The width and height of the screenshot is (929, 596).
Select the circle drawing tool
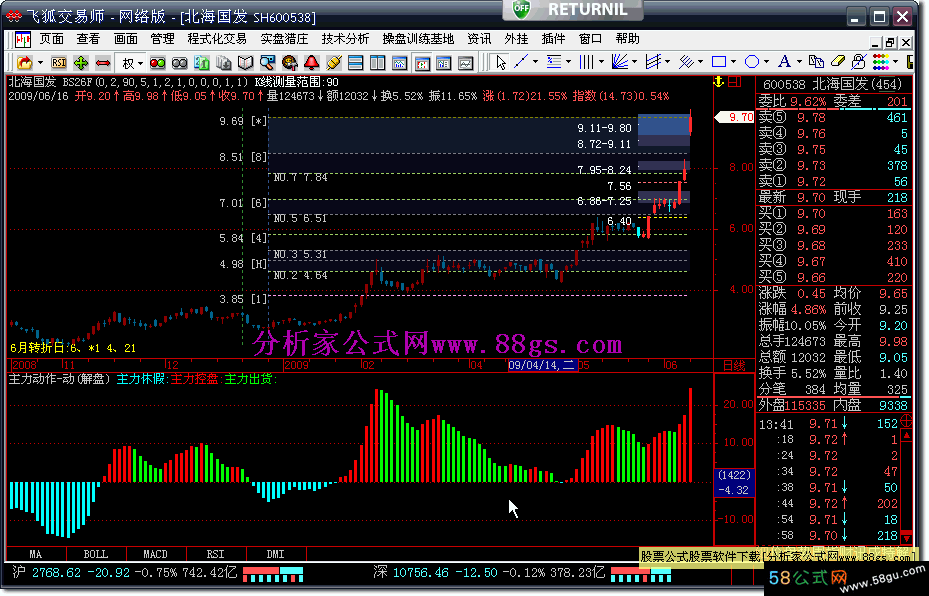[752, 62]
